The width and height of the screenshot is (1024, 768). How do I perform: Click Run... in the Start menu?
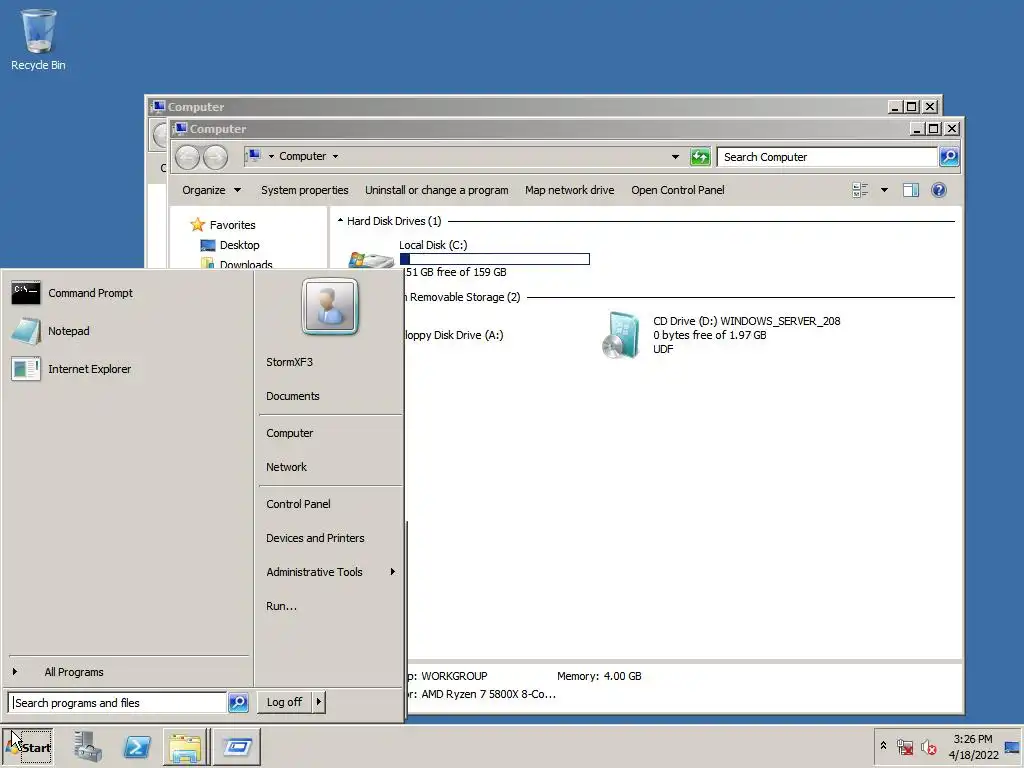(x=281, y=606)
